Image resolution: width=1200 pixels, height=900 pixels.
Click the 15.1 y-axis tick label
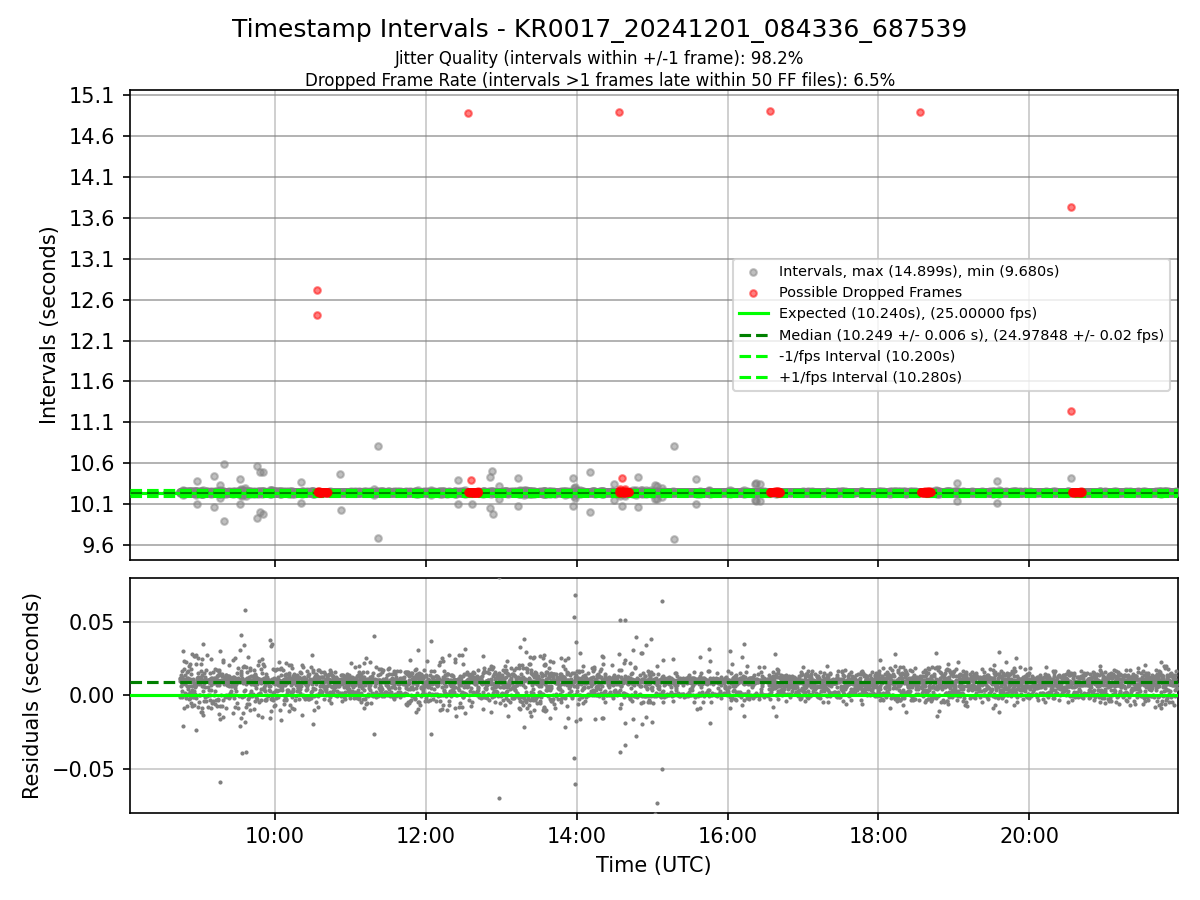[x=92, y=96]
